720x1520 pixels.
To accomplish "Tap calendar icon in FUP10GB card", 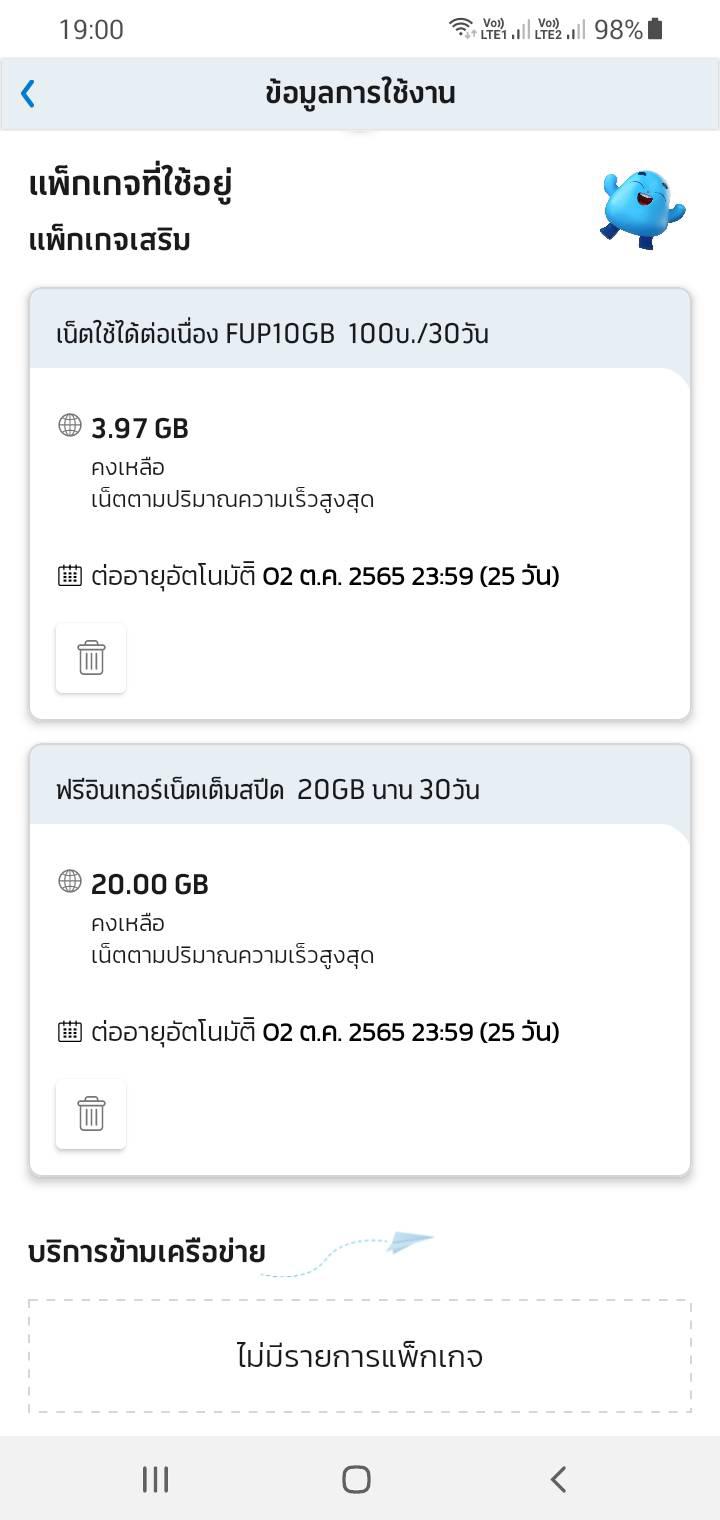I will click(x=70, y=576).
